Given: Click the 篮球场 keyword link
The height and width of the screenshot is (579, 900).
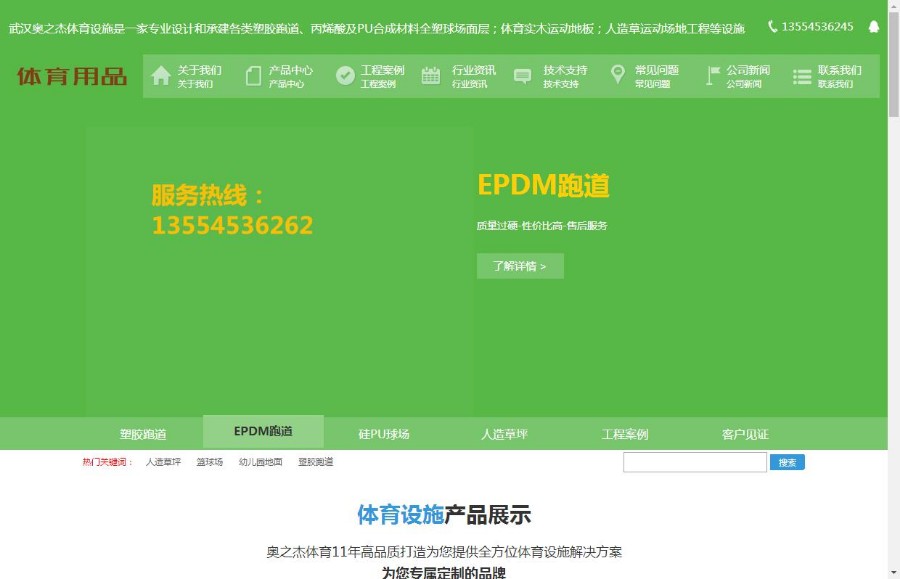Looking at the screenshot, I should (x=210, y=462).
